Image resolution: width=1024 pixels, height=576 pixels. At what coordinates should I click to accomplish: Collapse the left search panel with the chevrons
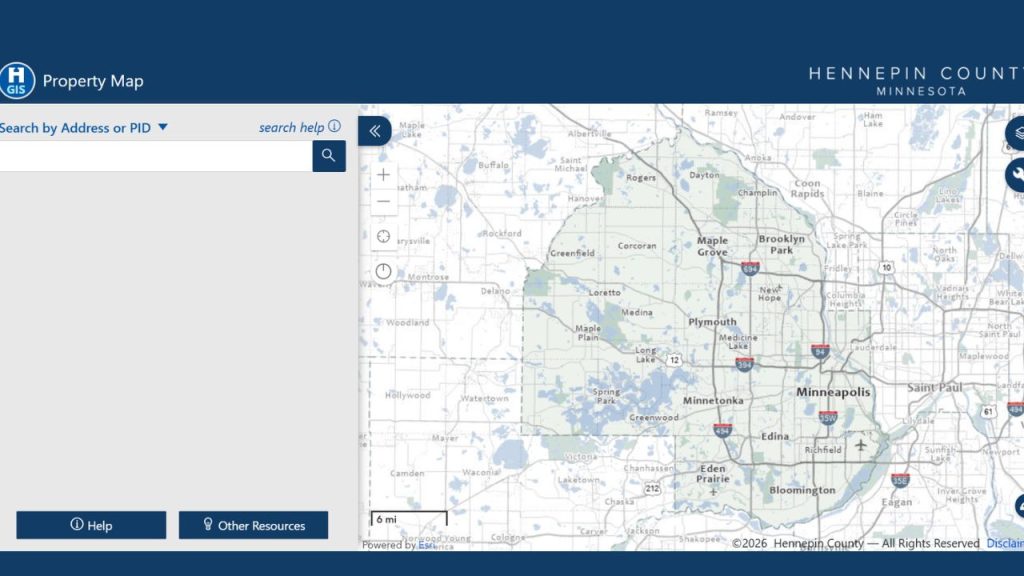click(x=374, y=130)
